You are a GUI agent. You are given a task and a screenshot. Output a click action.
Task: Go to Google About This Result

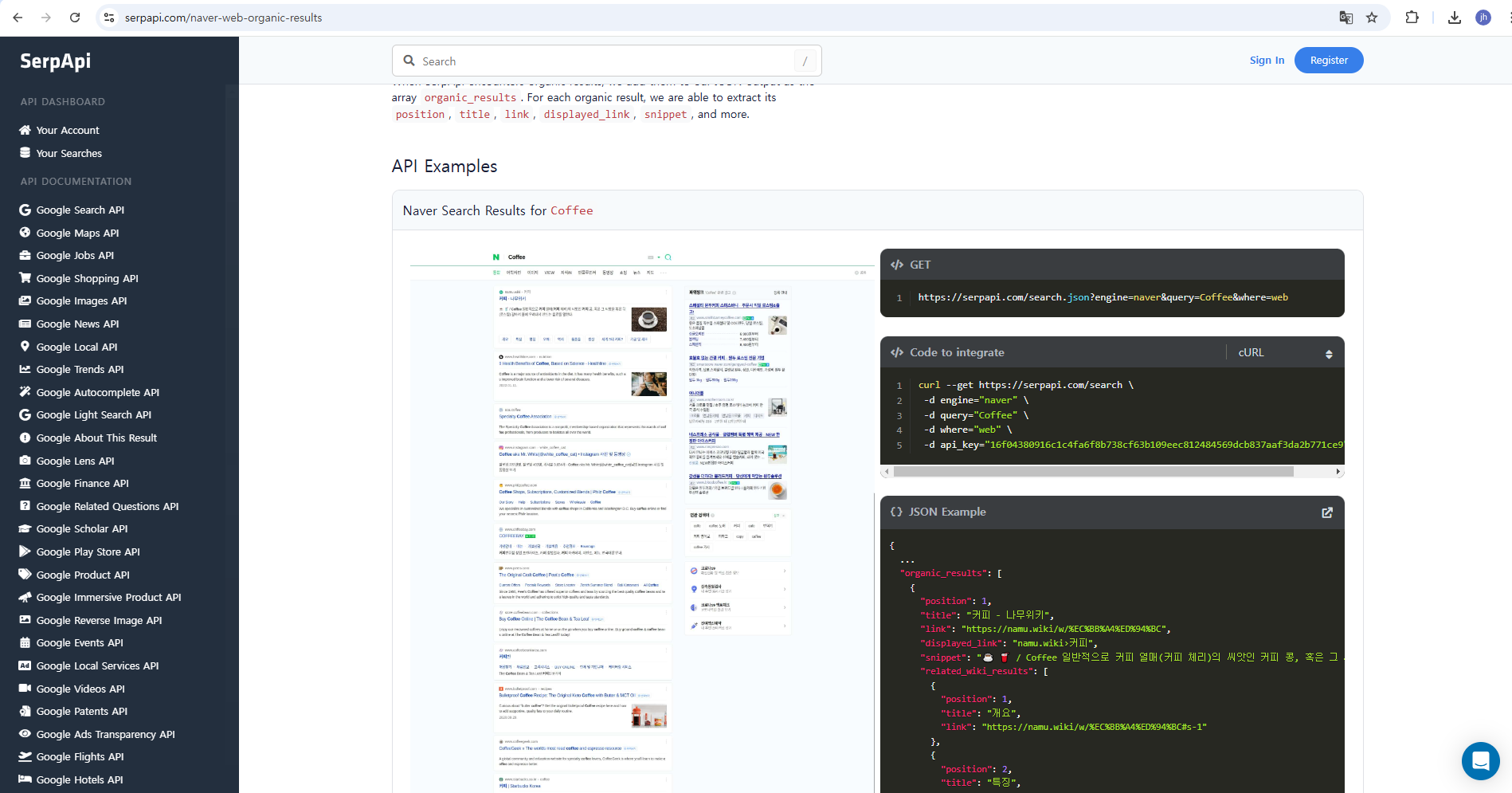(96, 438)
